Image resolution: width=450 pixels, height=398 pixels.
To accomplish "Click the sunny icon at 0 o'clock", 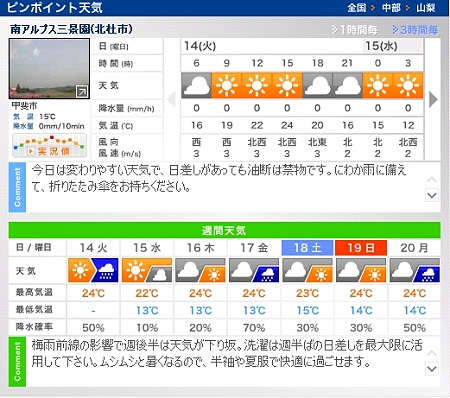I will (x=378, y=85).
